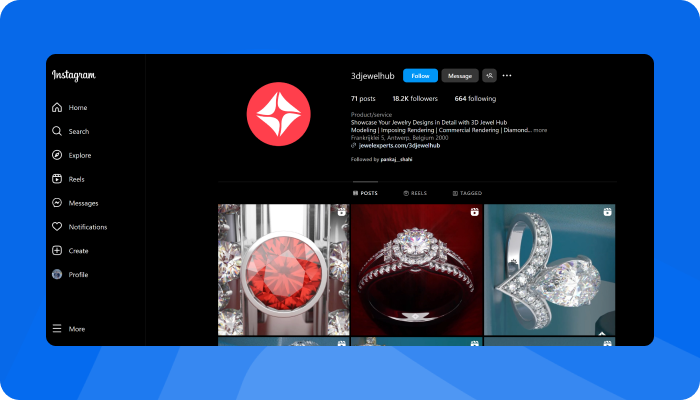The height and width of the screenshot is (400, 700).
Task: Click the Instagram logo
Action: pyautogui.click(x=74, y=75)
